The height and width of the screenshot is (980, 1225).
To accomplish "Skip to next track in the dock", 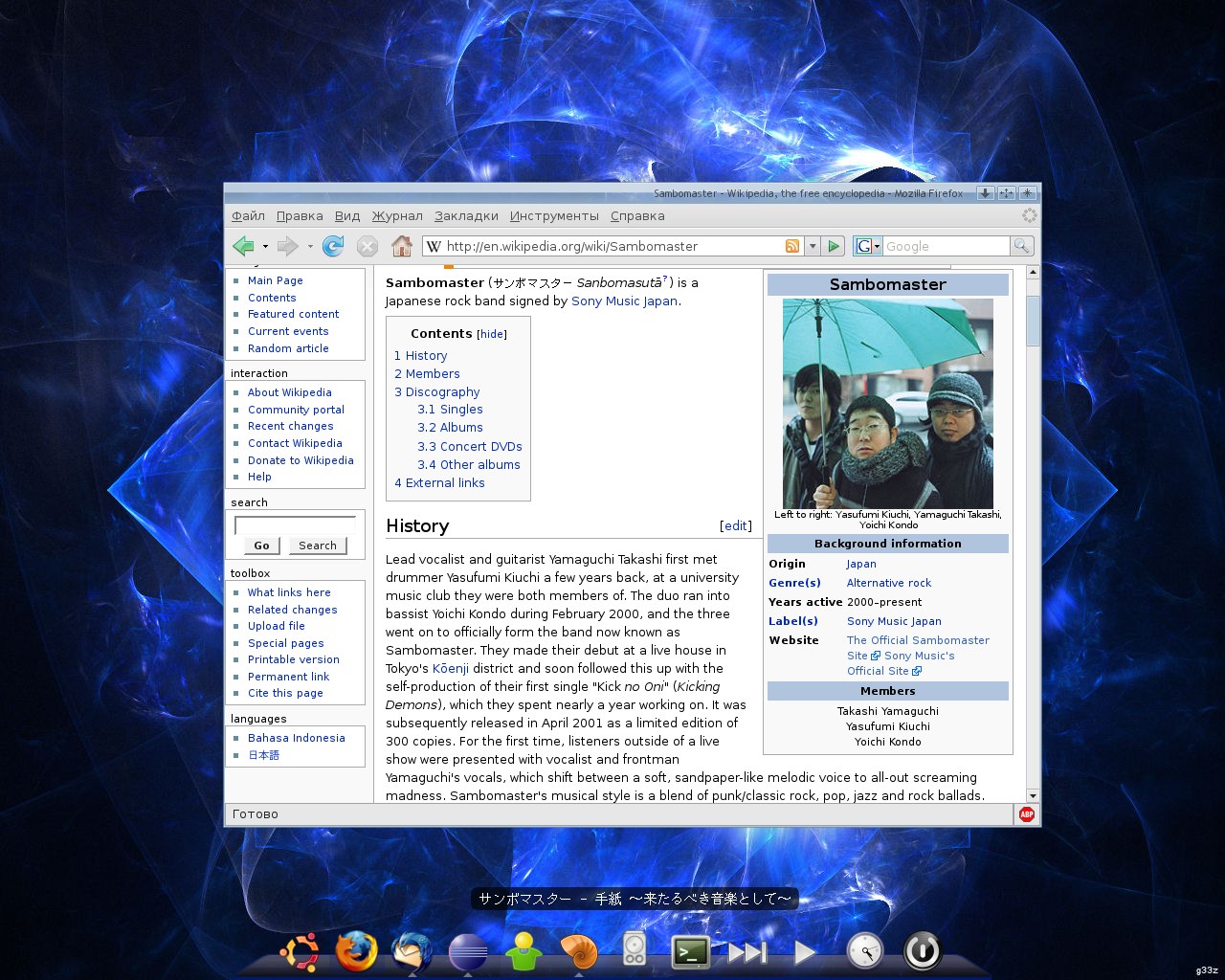I will pos(747,951).
